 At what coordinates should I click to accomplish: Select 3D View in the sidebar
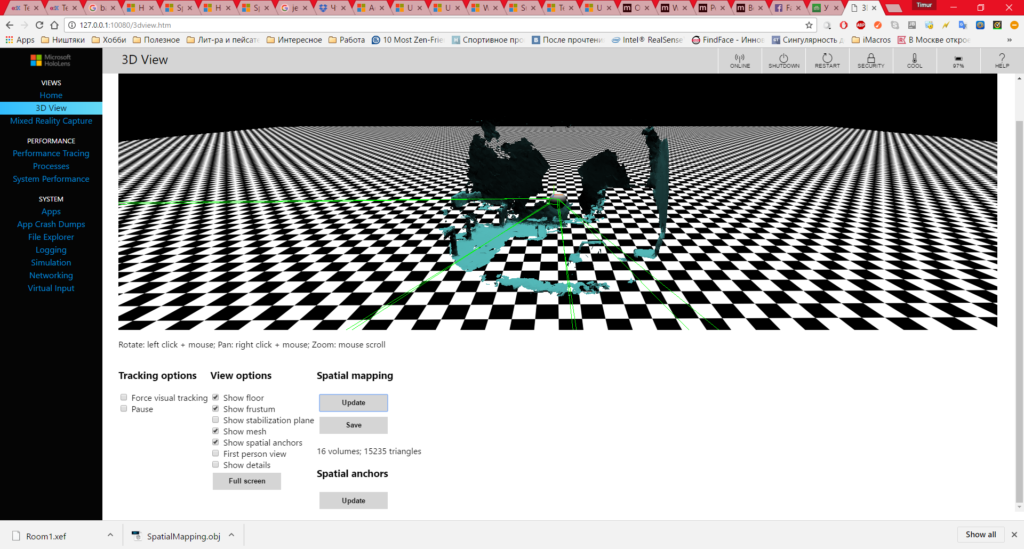tap(51, 108)
